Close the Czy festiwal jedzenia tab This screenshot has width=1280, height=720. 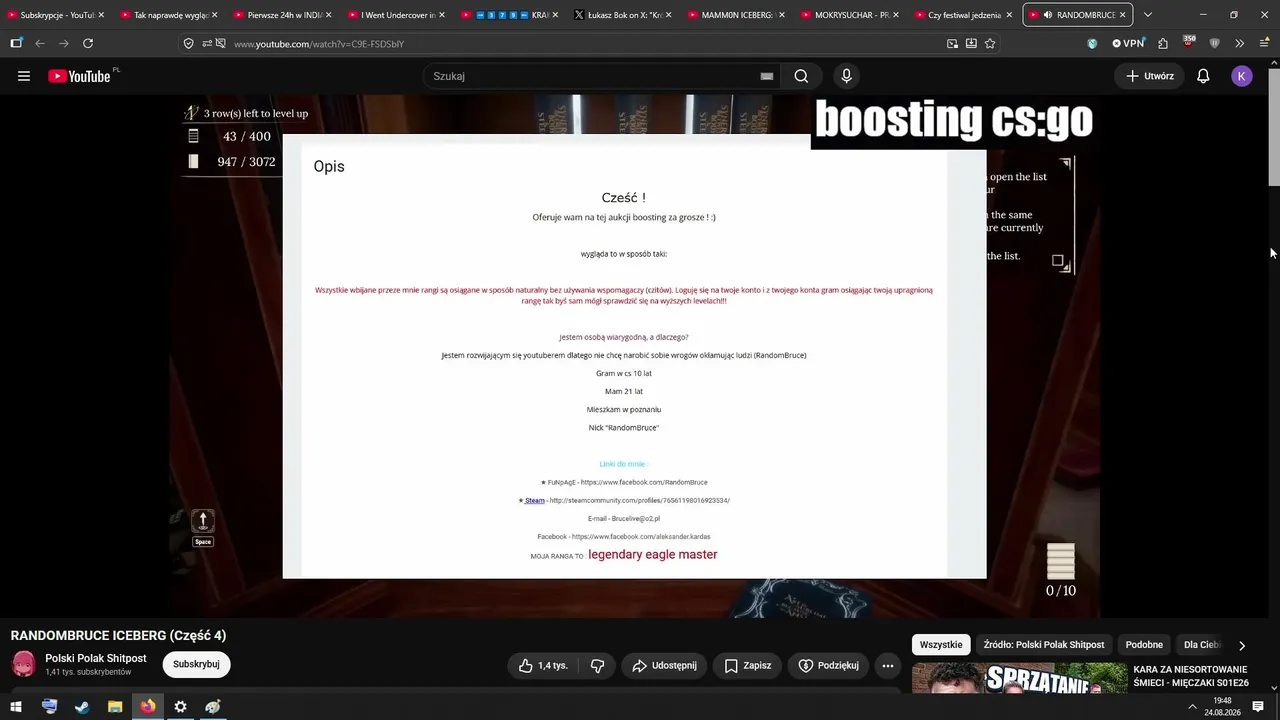[1009, 15]
